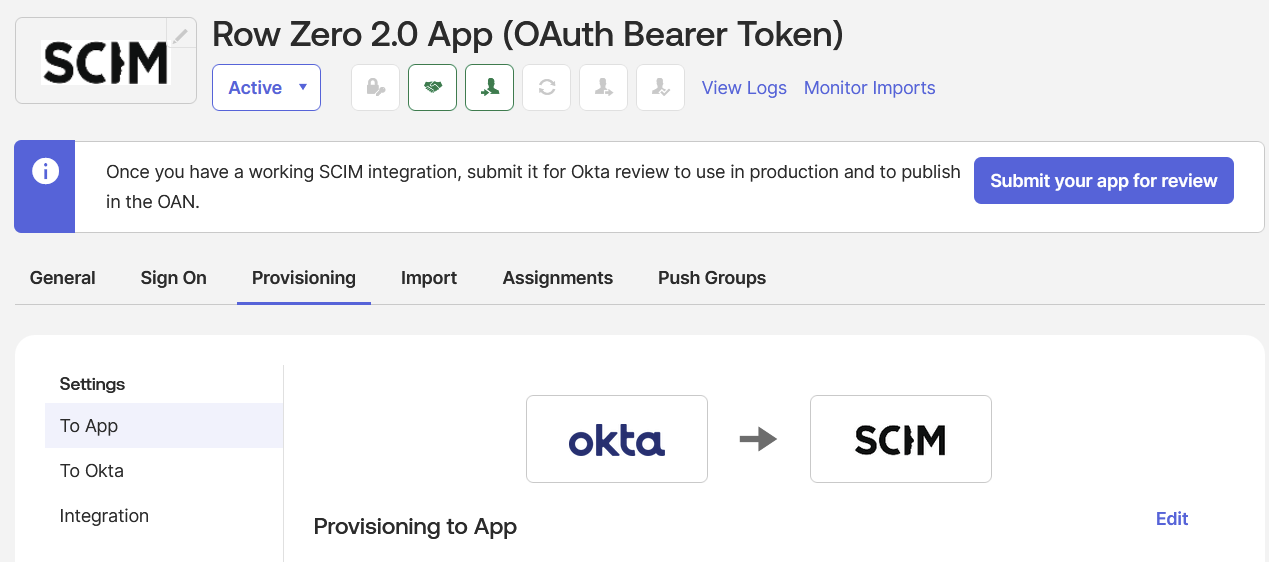The width and height of the screenshot is (1269, 562).
Task: Click the Row Zero 2.0 App title
Action: 528,35
